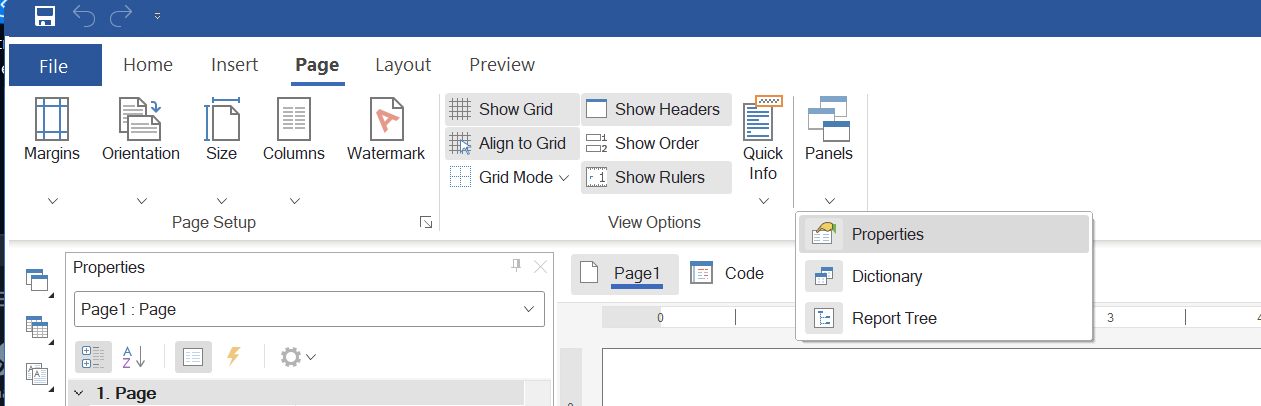Image resolution: width=1261 pixels, height=406 pixels.
Task: Click the sidebar text component icon
Action: tap(37, 375)
